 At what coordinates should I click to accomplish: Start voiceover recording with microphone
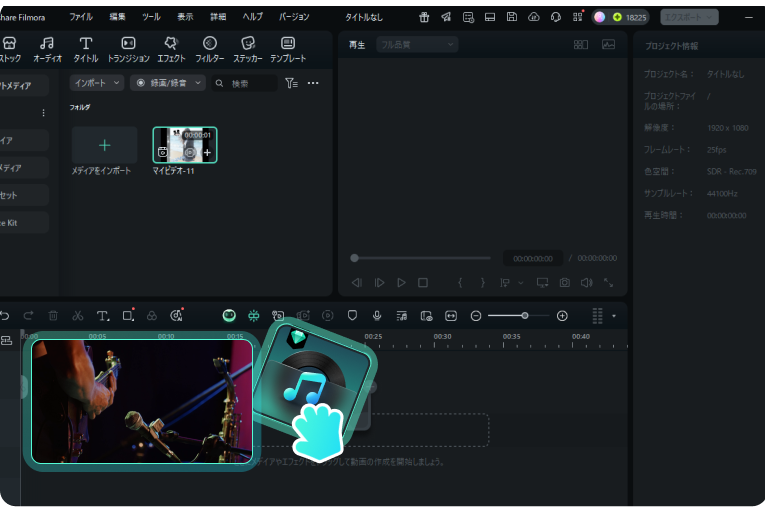coord(377,316)
